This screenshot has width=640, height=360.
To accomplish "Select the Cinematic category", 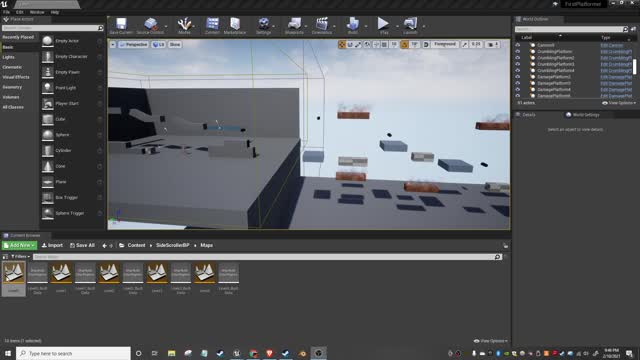I will 12,67.
